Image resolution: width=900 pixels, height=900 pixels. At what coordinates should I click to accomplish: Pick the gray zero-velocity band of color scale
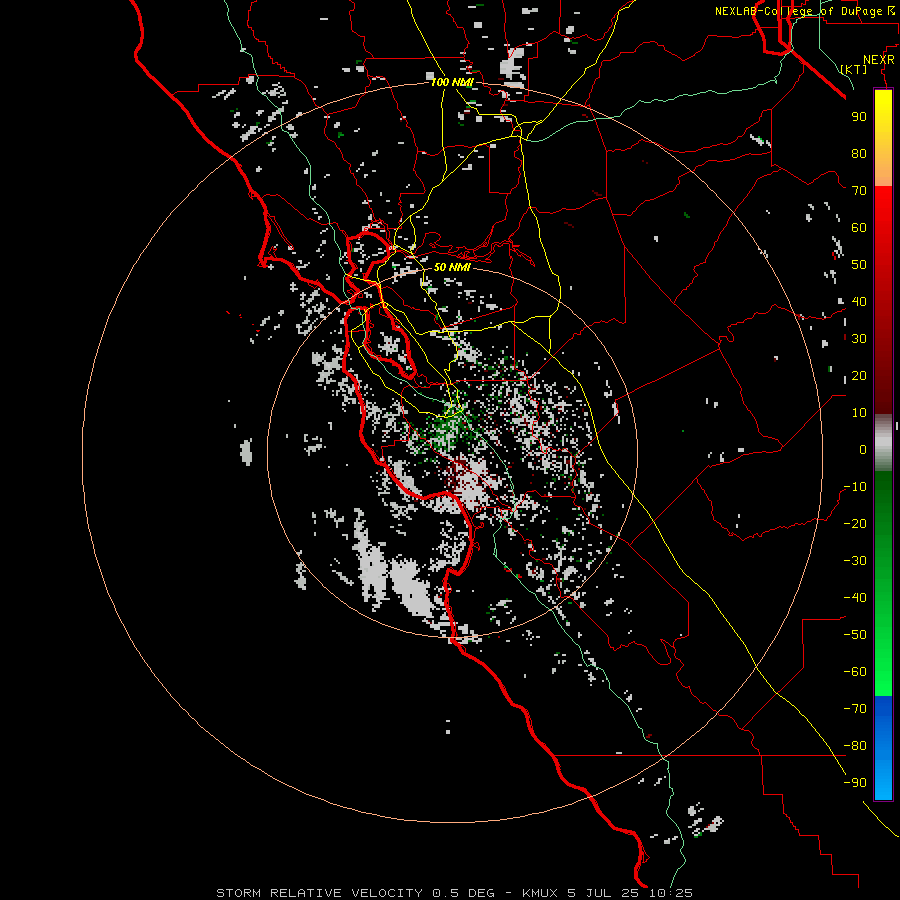(883, 443)
